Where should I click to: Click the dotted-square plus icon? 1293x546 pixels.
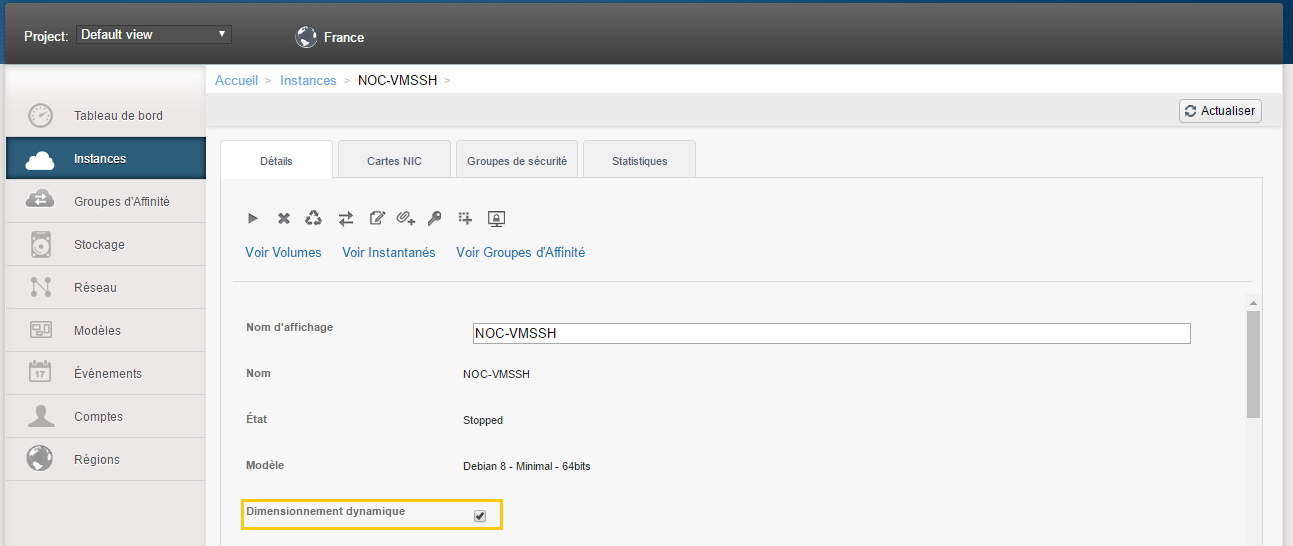click(465, 218)
